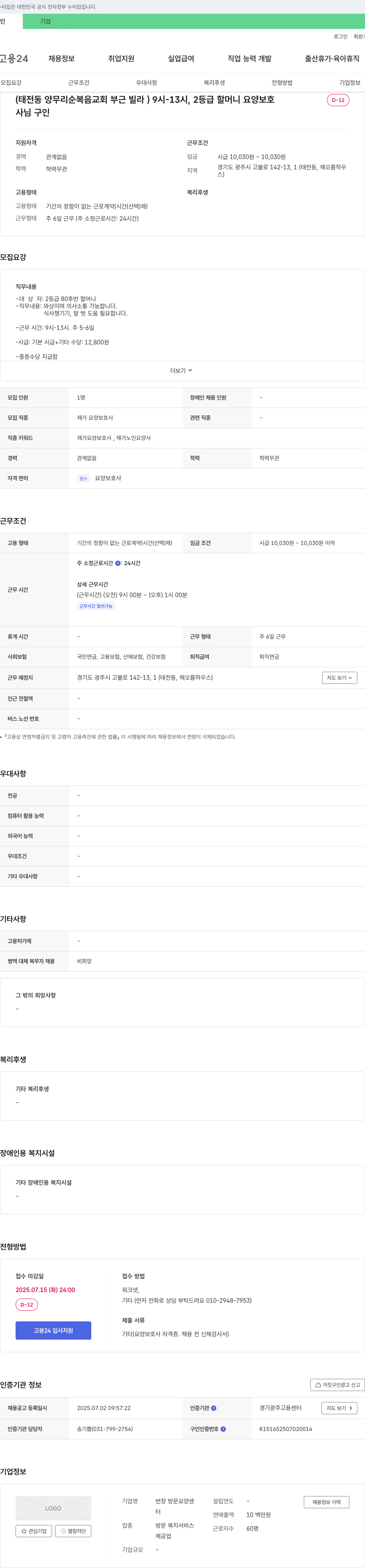The width and height of the screenshot is (365, 1568).
Task: Open 지도 보기 for 경기광주고용센터
Action: [x=340, y=1408]
